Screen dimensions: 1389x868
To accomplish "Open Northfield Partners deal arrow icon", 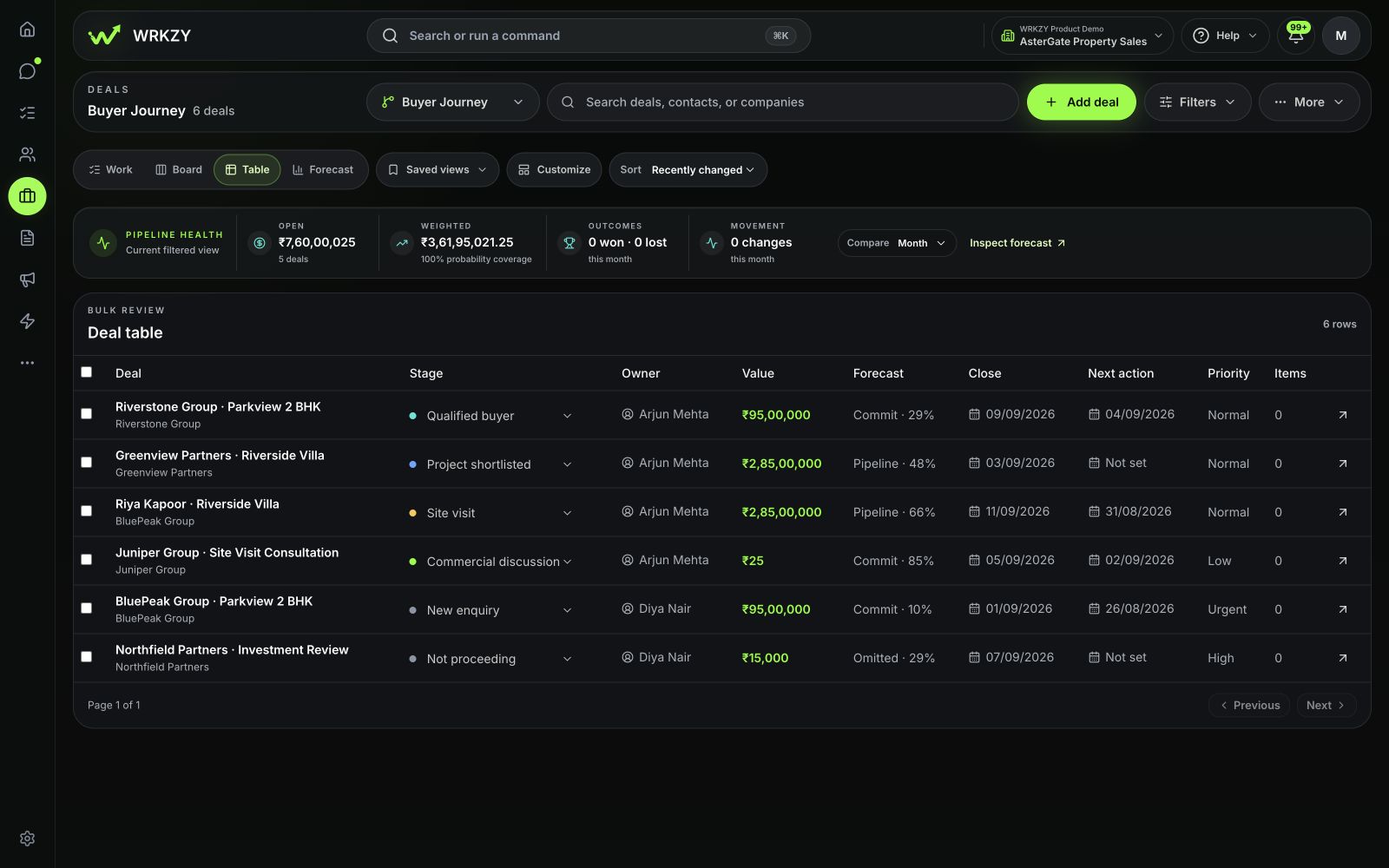I will pyautogui.click(x=1342, y=658).
